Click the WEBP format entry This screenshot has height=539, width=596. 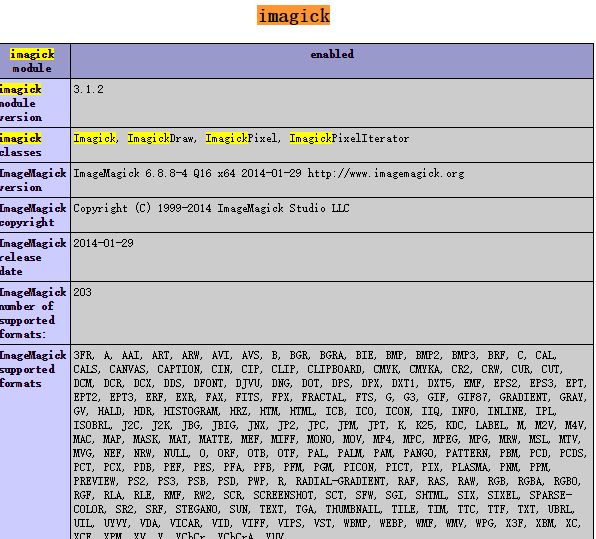tap(393, 524)
